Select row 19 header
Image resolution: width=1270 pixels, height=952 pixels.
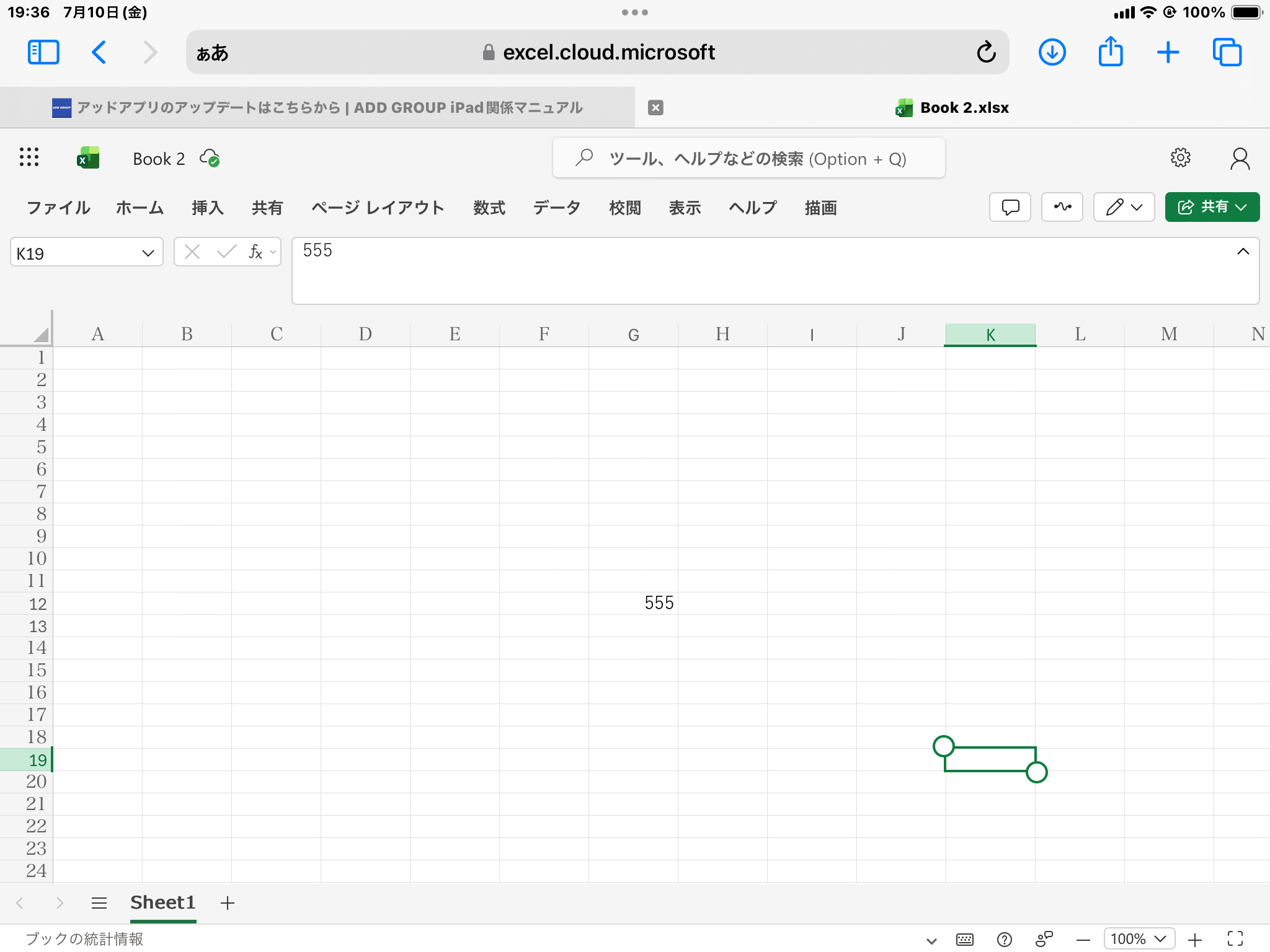26,760
